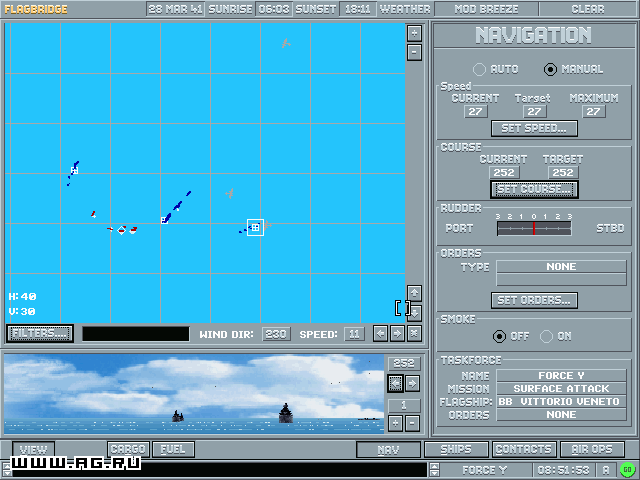Increase view magnification with plus below 1
640x480 pixels.
tap(395, 423)
